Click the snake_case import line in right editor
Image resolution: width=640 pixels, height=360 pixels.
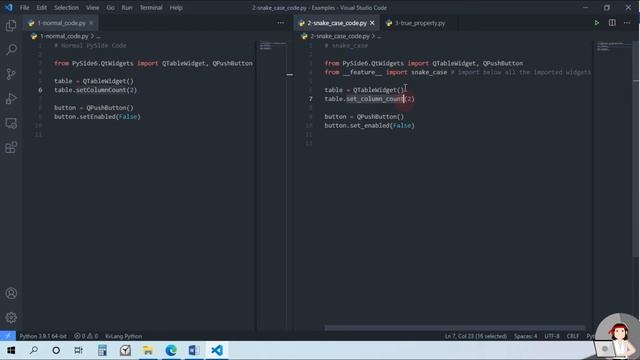tap(458, 72)
